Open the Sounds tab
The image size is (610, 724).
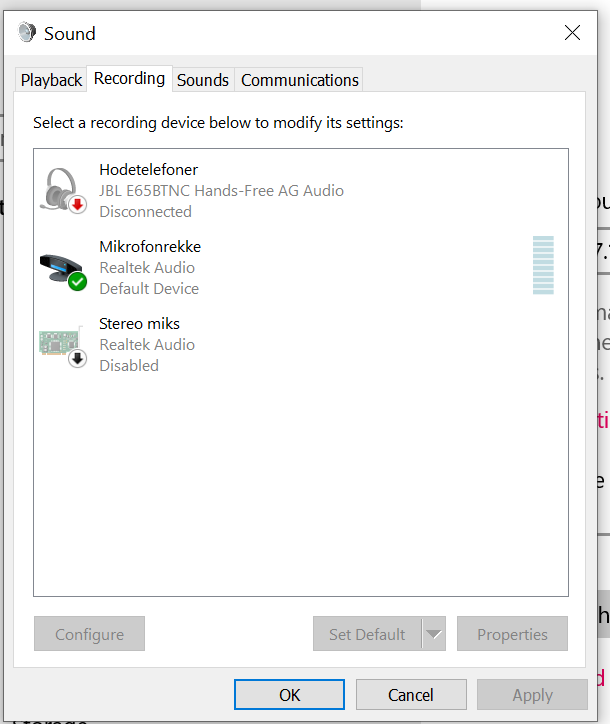point(203,80)
